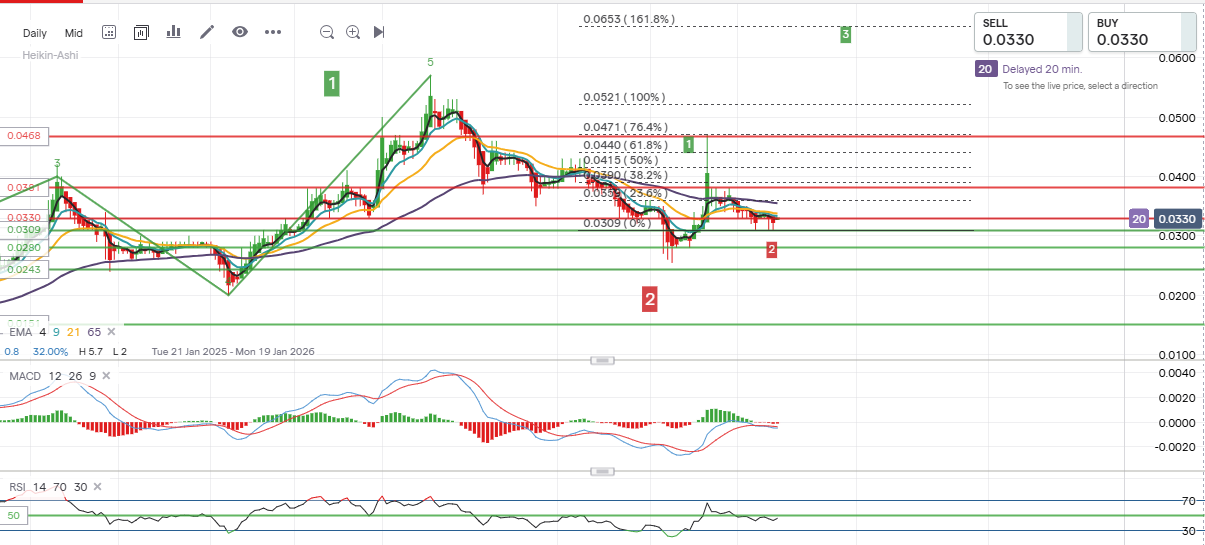This screenshot has width=1205, height=545.
Task: Click the chart comparison overlay icon
Action: [x=141, y=32]
